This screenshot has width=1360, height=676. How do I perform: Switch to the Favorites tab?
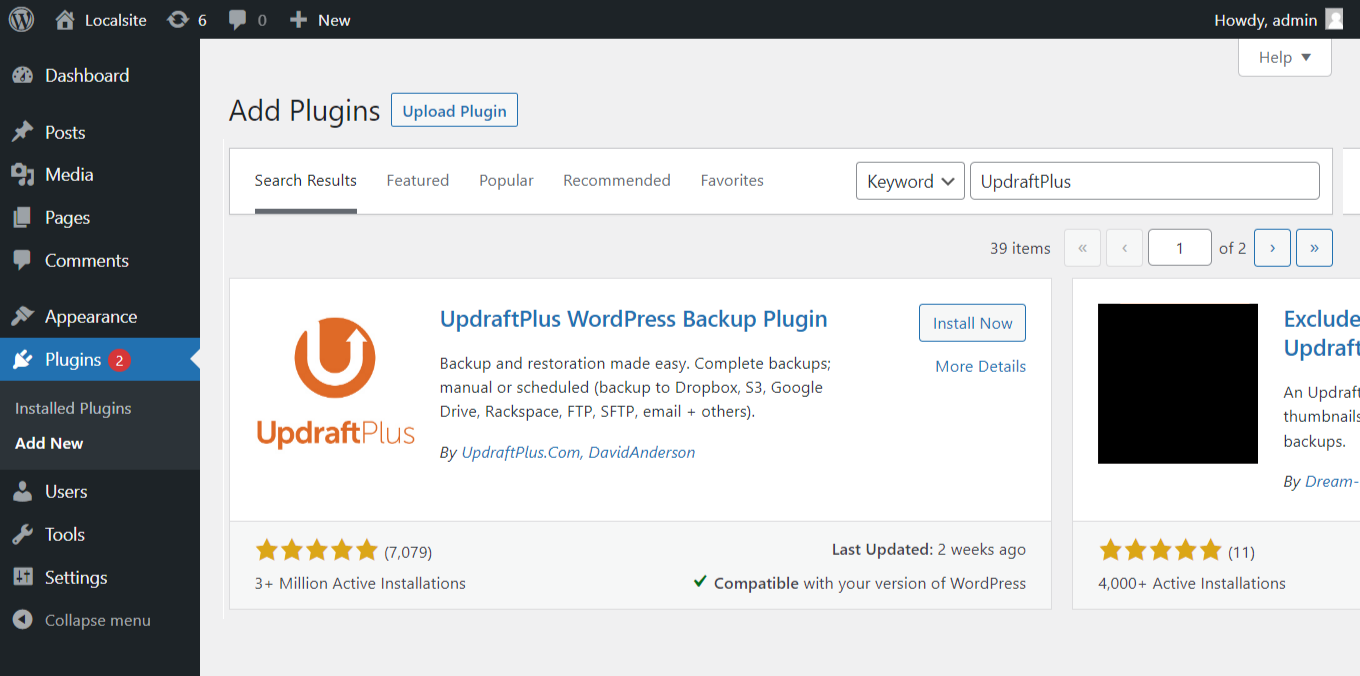[x=732, y=181]
